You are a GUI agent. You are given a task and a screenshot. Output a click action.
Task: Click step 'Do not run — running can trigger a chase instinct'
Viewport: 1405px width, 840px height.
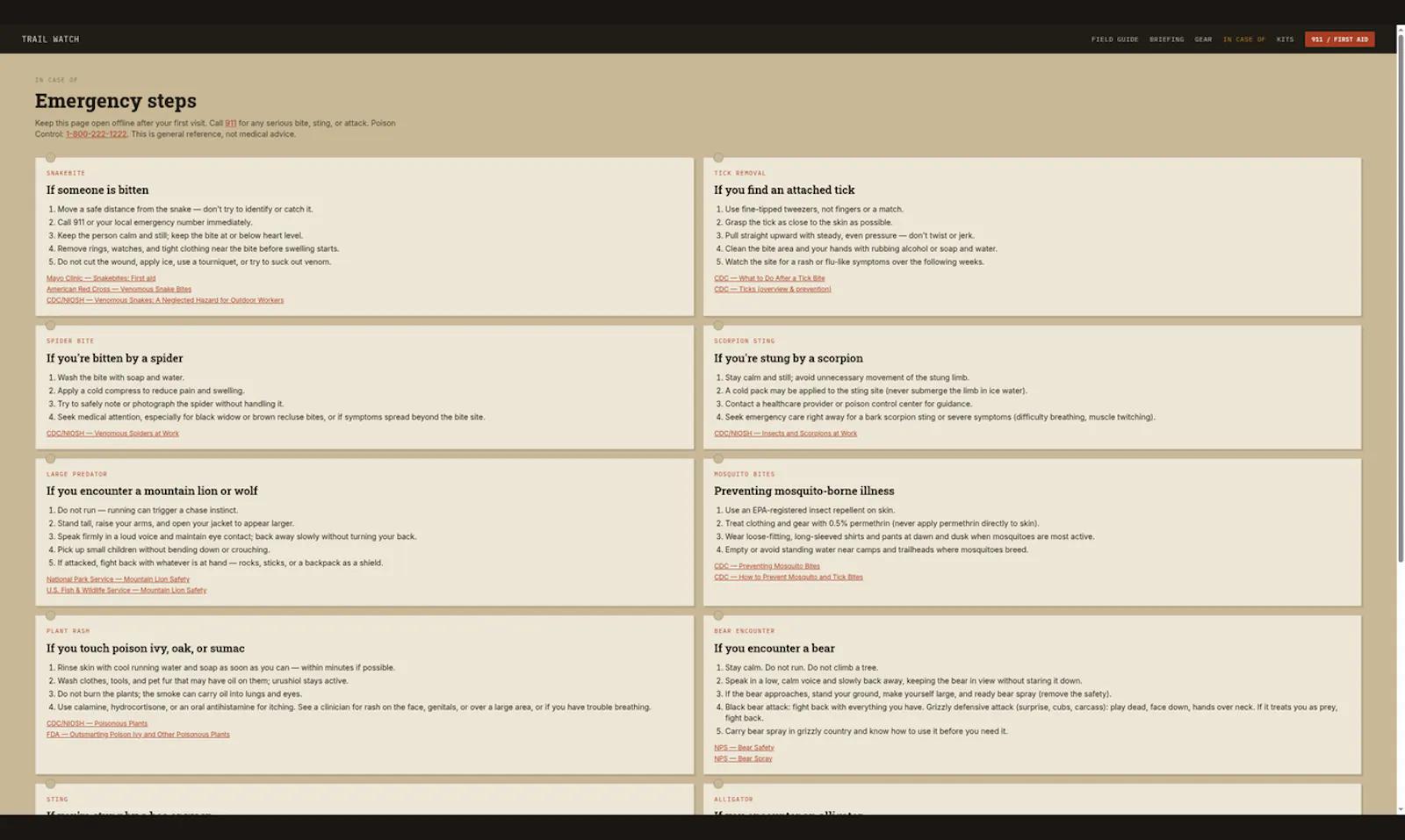point(148,511)
